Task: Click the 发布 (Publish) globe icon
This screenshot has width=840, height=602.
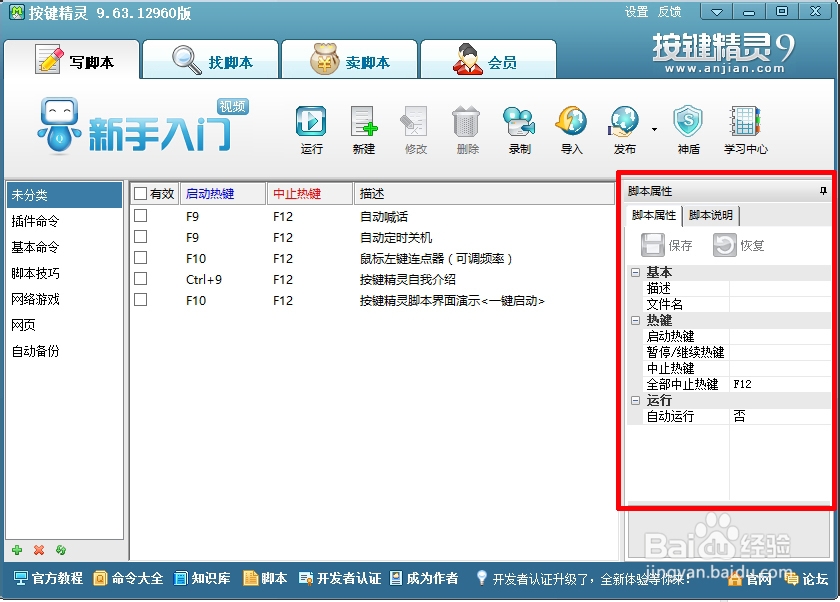Action: coord(625,122)
